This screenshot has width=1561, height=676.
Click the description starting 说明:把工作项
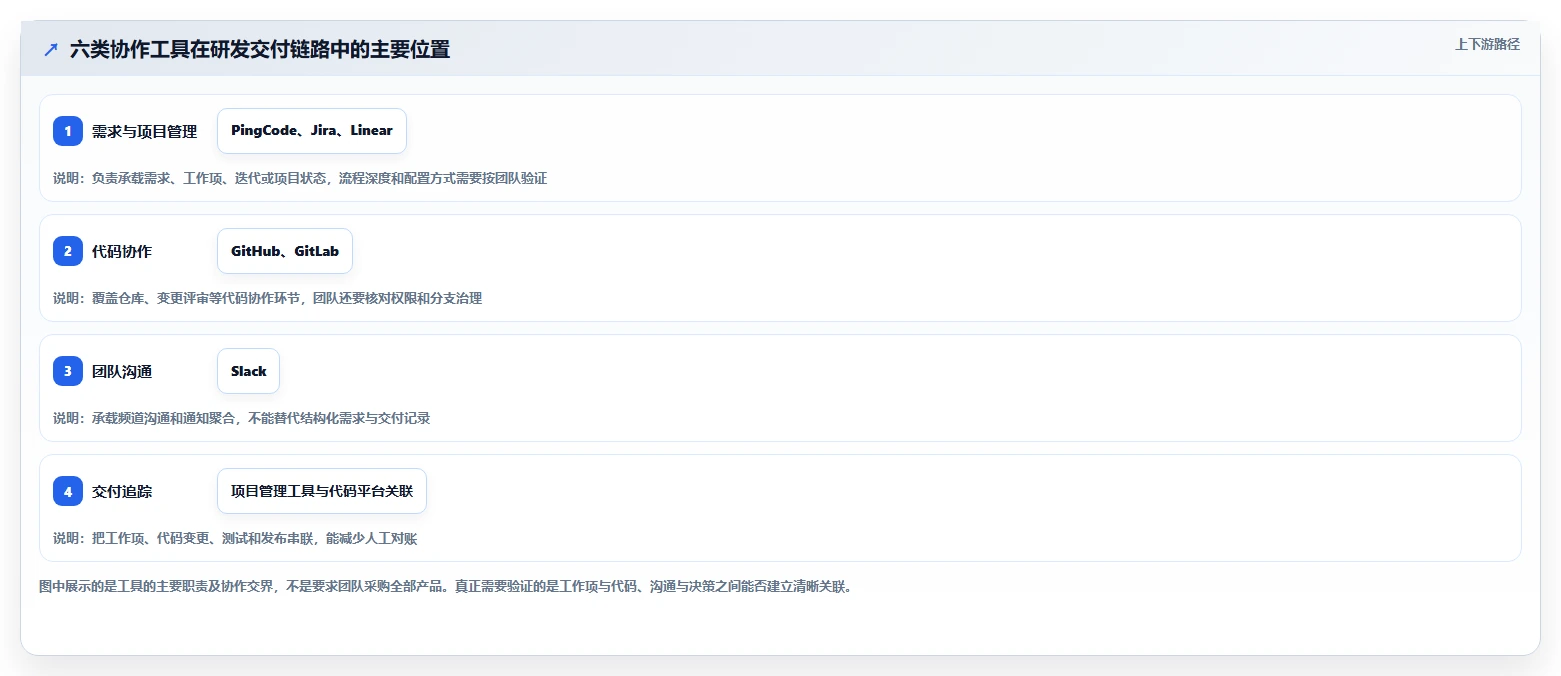[x=235, y=538]
